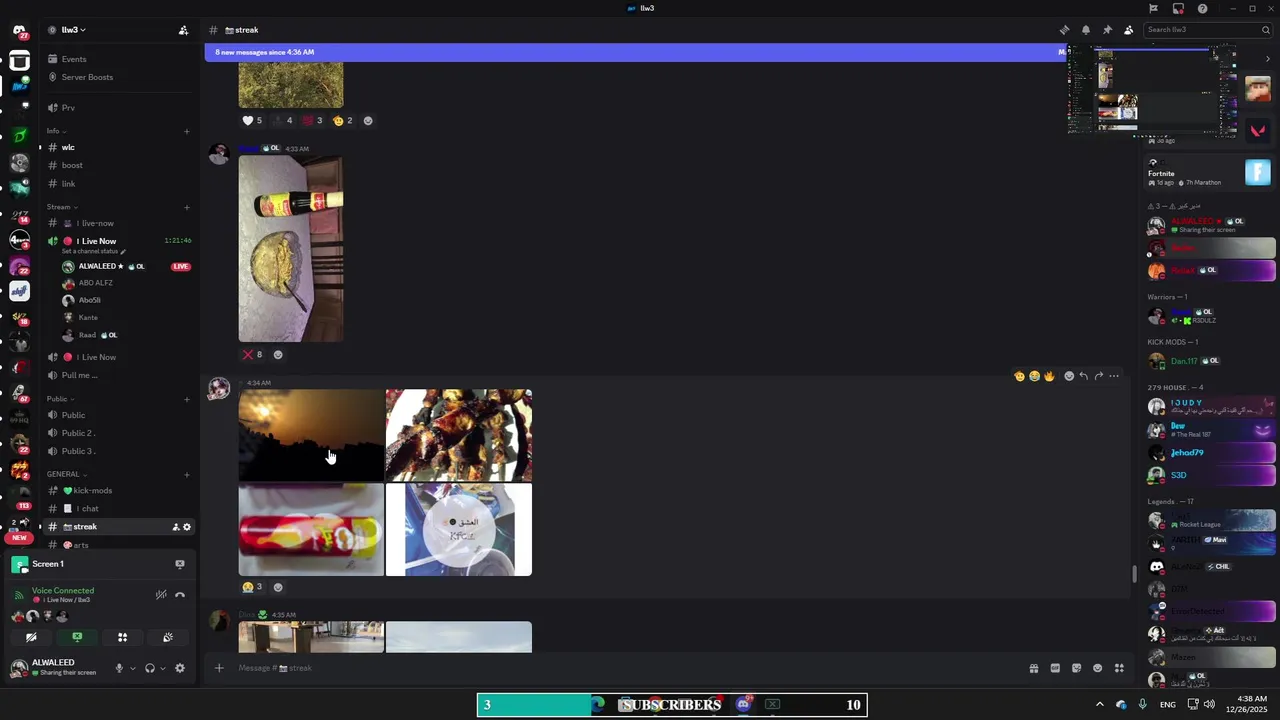The width and height of the screenshot is (1280, 720).
Task: Mute the microphone in user panel
Action: click(119, 668)
